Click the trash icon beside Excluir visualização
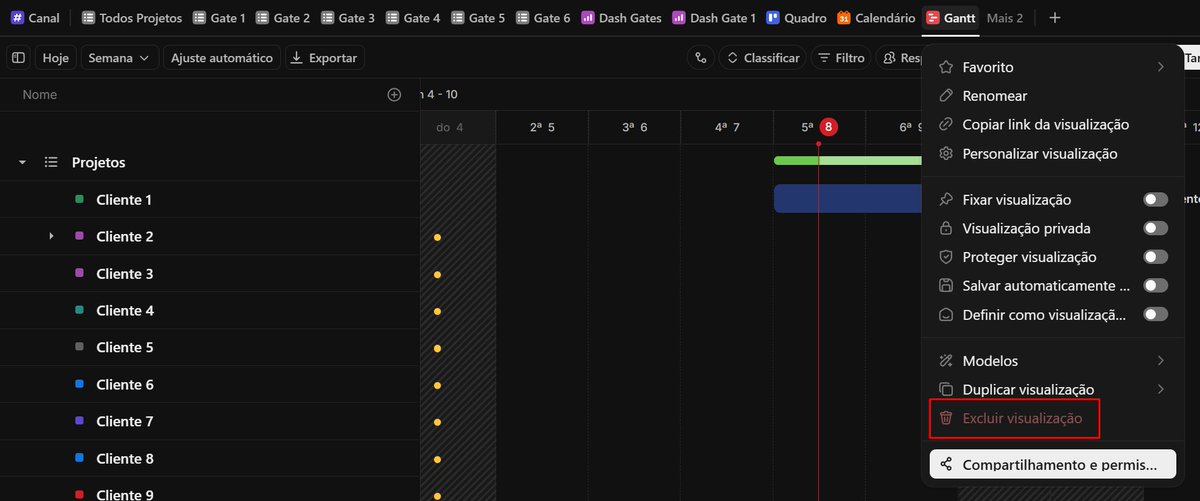The height and width of the screenshot is (501, 1200). point(946,418)
